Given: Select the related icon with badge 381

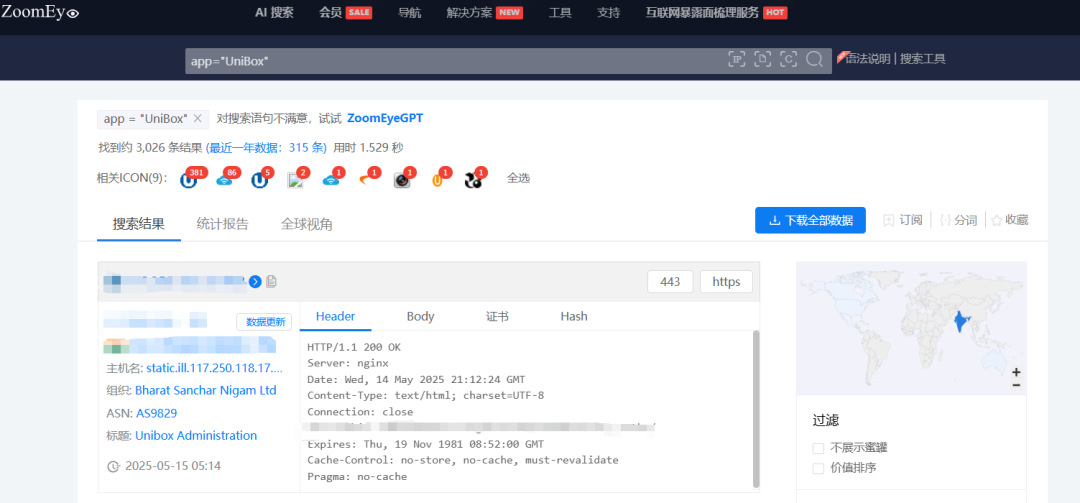Looking at the screenshot, I should (x=189, y=181).
